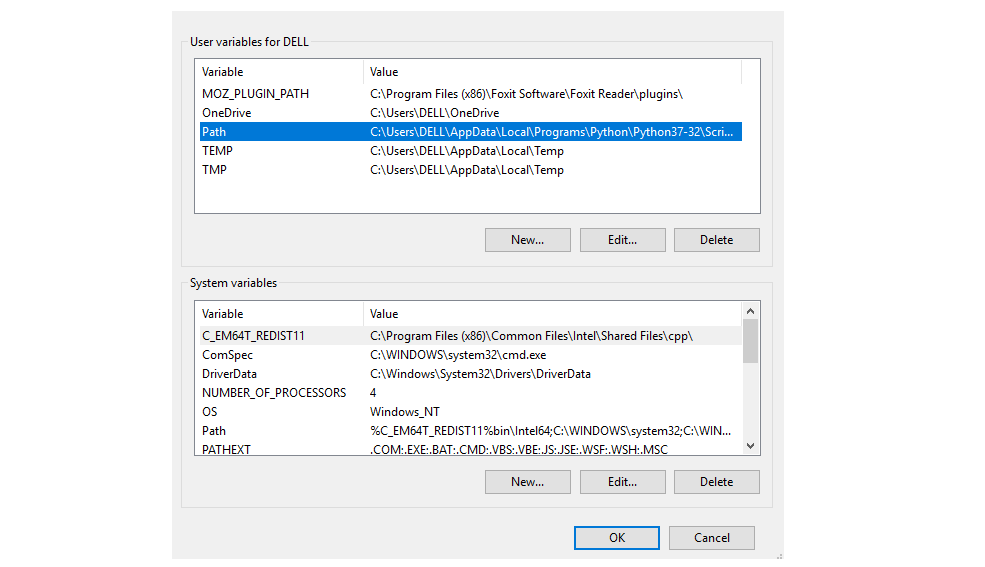Select the OneDrive user variable
This screenshot has width=985, height=567.
click(471, 112)
